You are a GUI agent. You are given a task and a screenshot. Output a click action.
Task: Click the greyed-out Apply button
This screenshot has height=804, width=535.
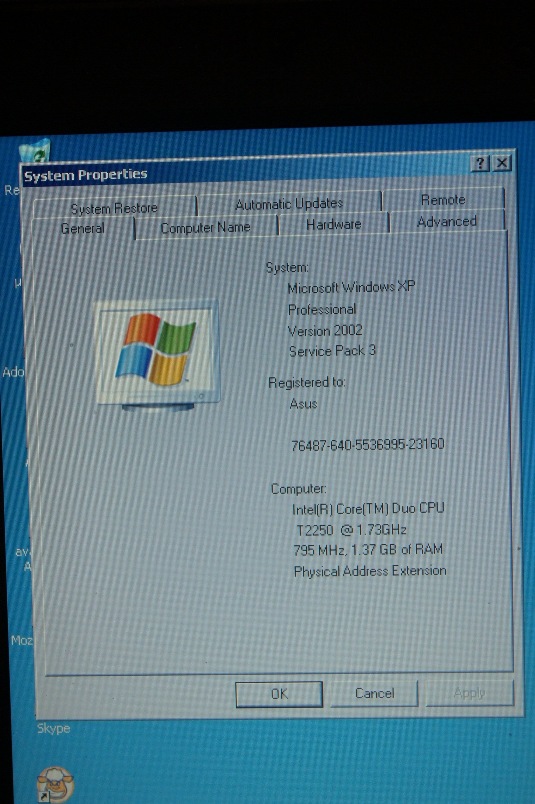[469, 693]
